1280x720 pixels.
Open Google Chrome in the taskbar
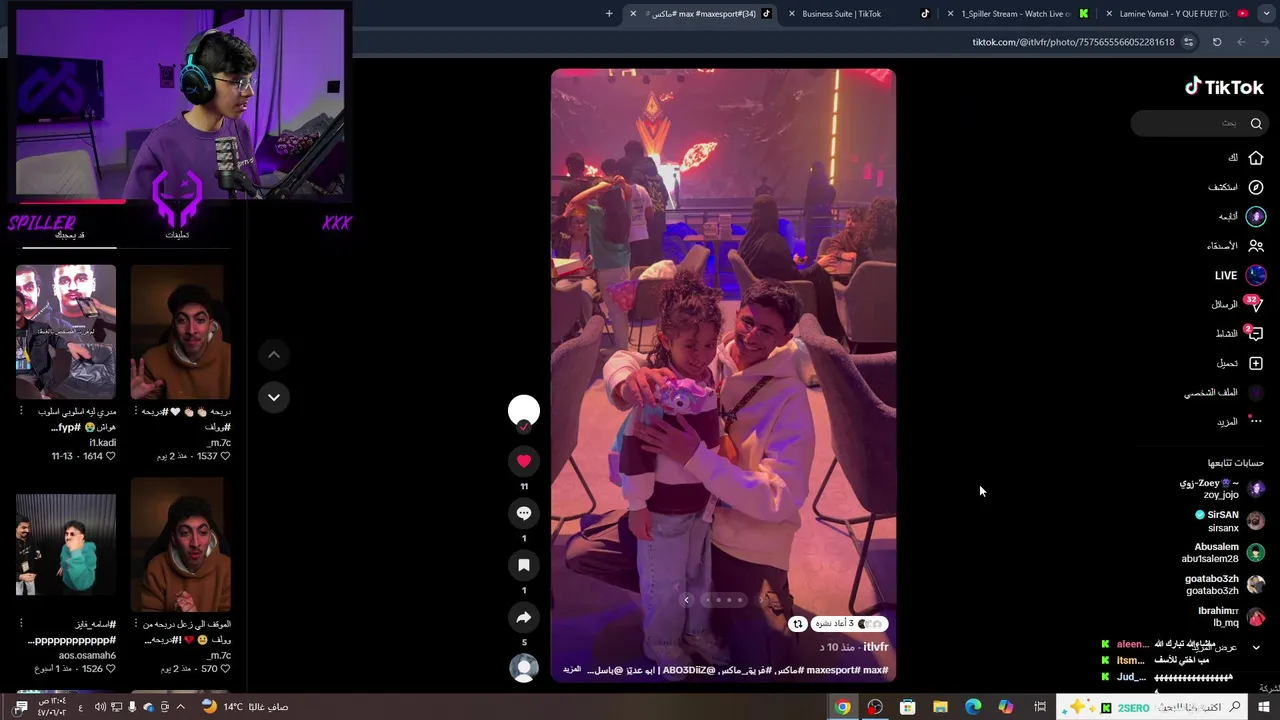point(843,707)
